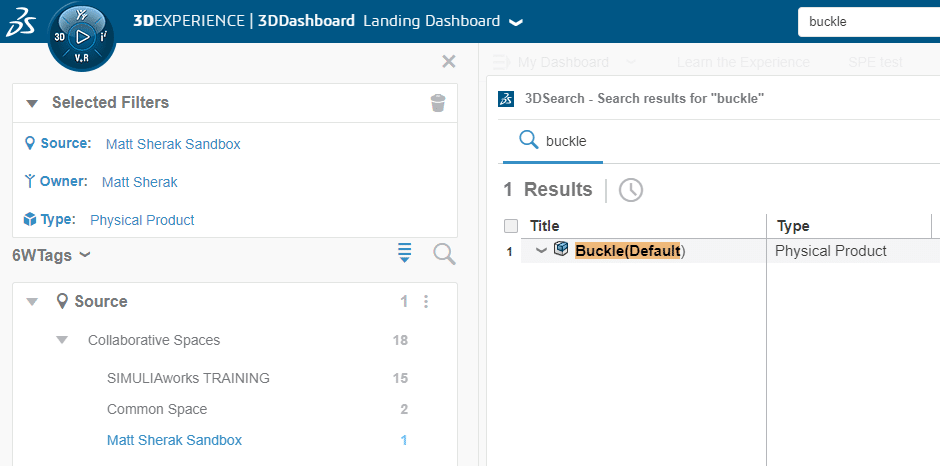Click the 3DSearch widget logo icon

[x=506, y=99]
